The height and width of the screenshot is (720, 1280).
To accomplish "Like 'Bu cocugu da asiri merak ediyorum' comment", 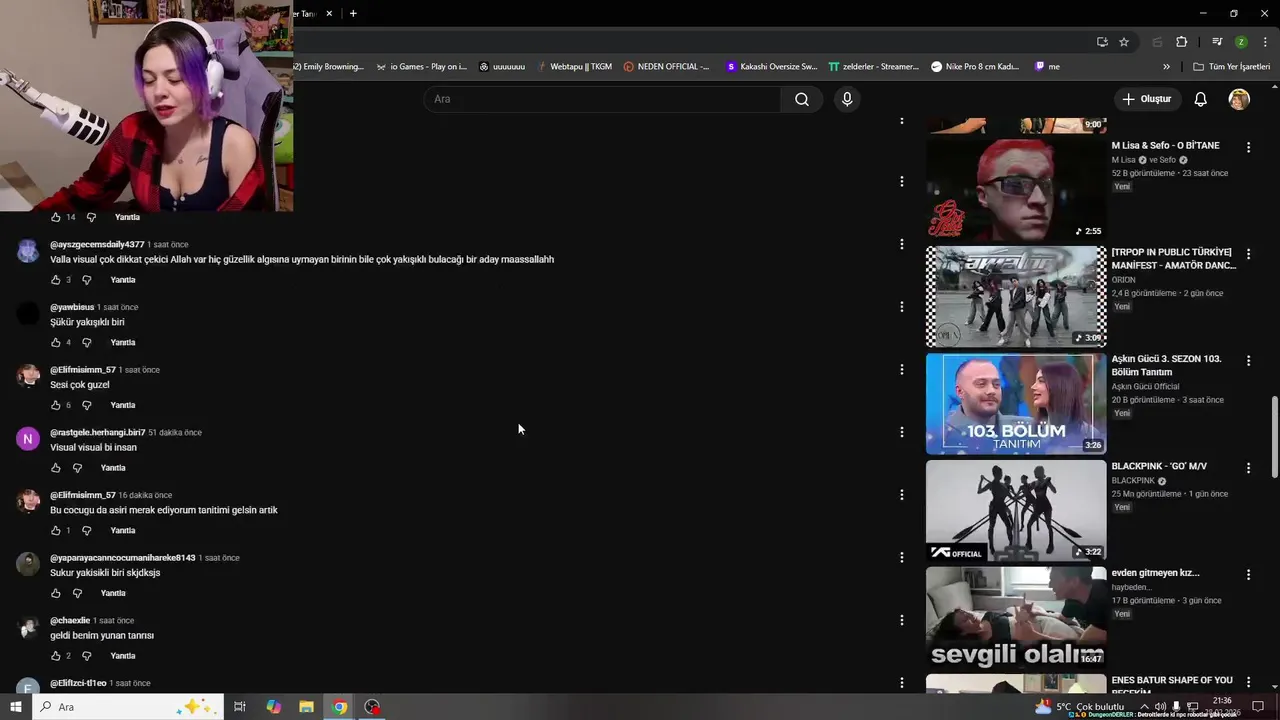I will 55,531.
